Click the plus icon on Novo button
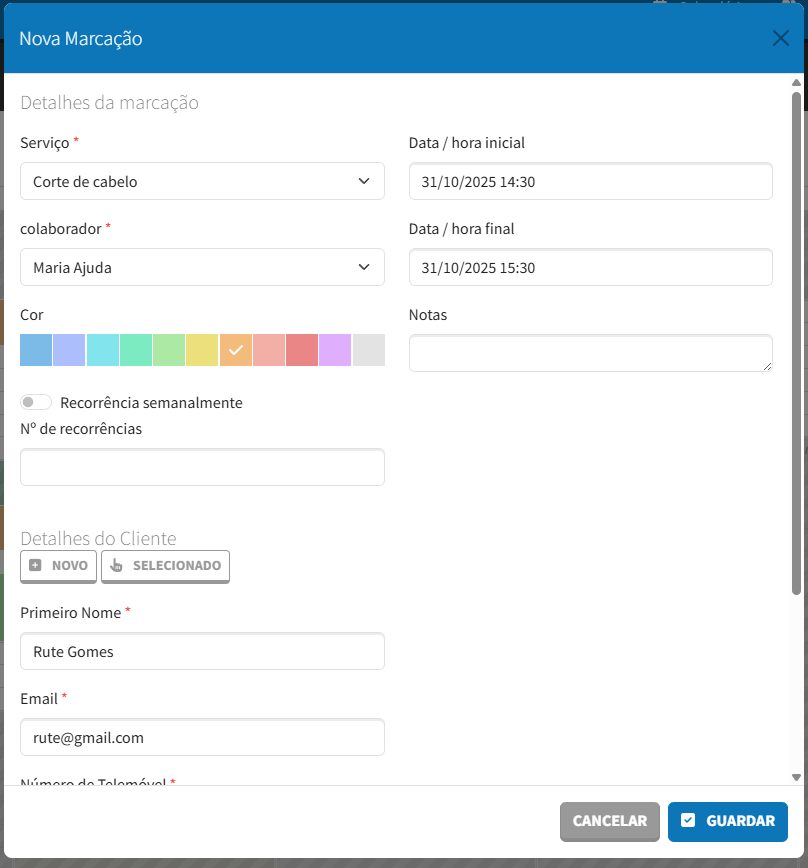This screenshot has height=868, width=808. (x=36, y=565)
